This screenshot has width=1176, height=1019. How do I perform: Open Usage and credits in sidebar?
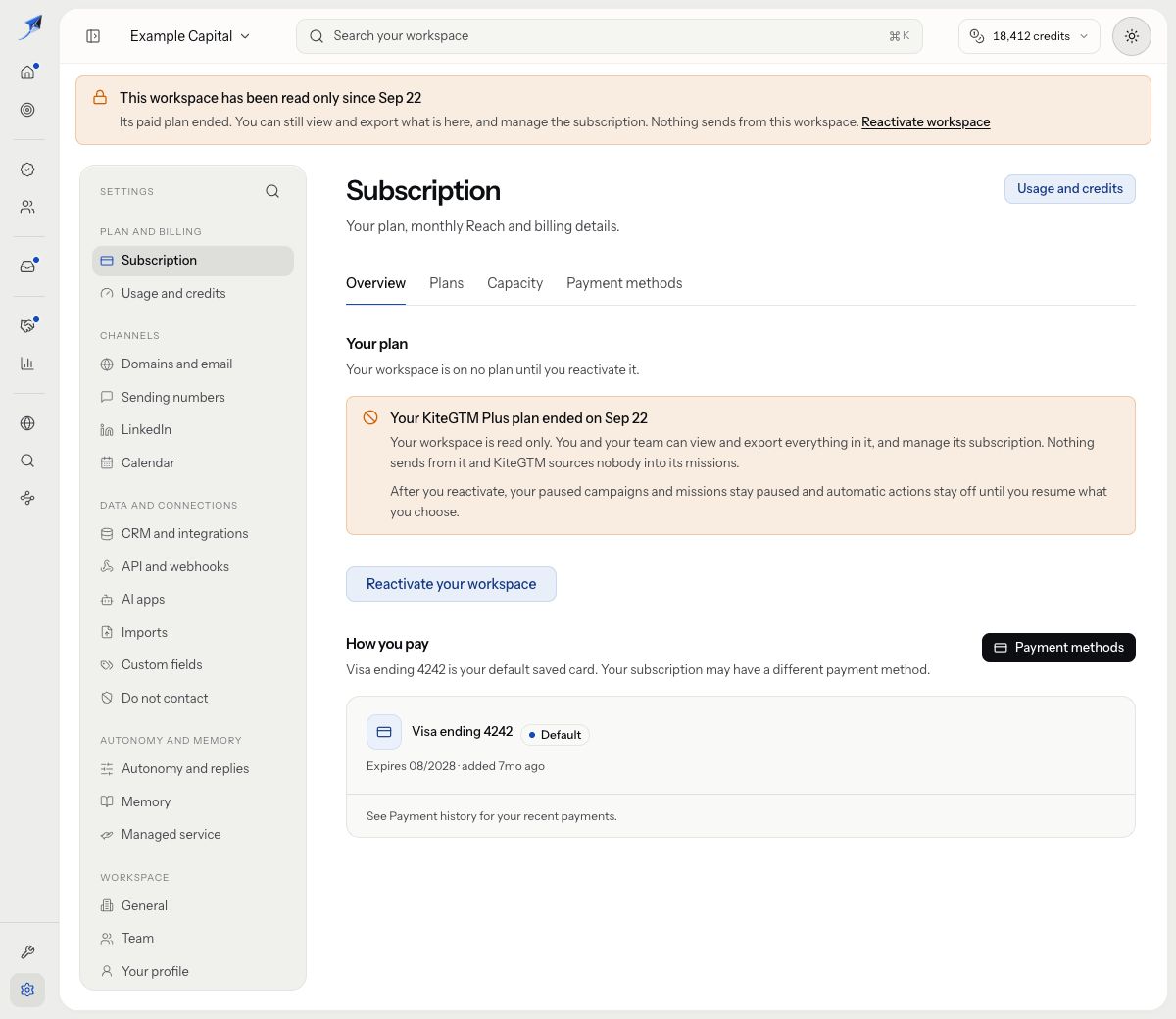(x=193, y=294)
